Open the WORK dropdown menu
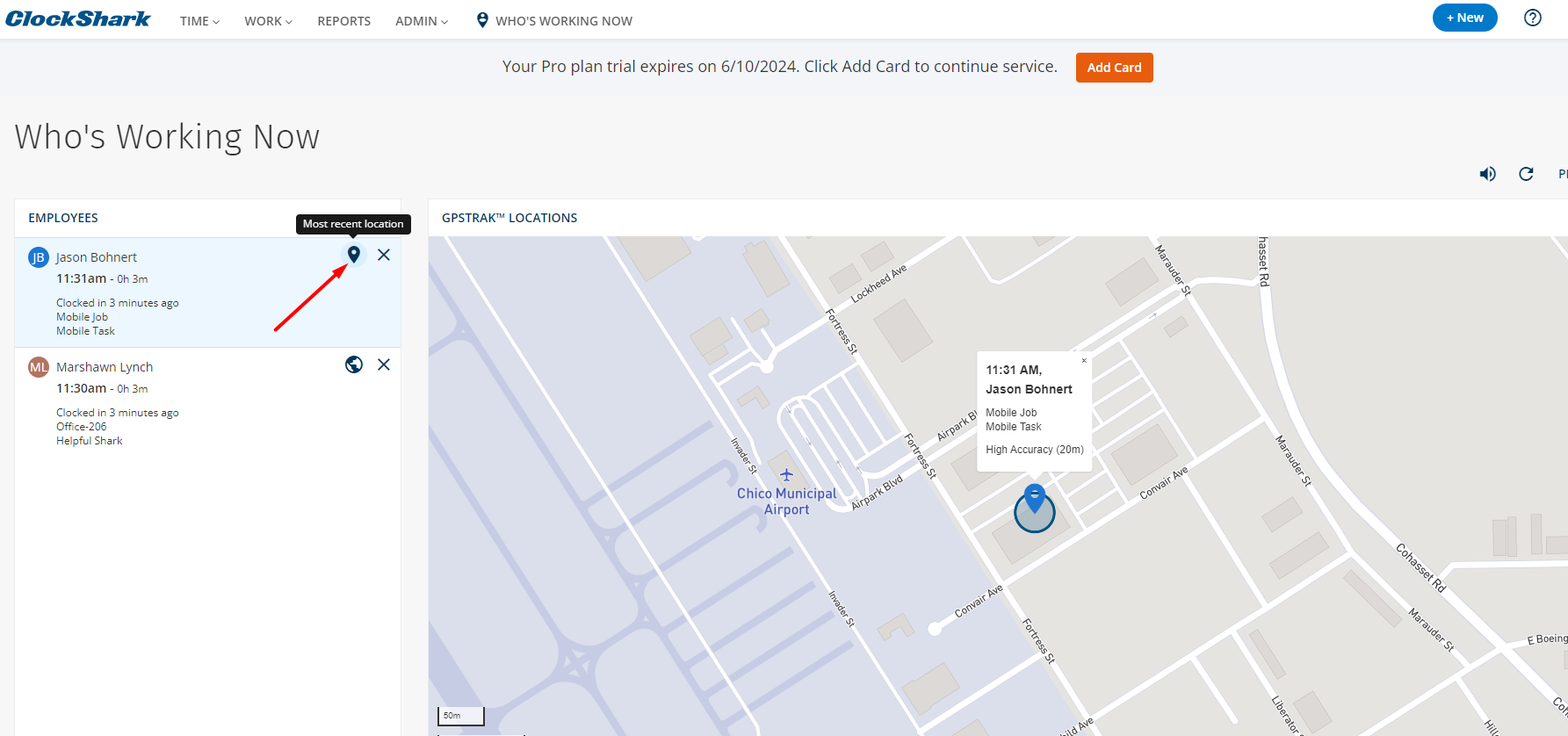 pos(268,21)
